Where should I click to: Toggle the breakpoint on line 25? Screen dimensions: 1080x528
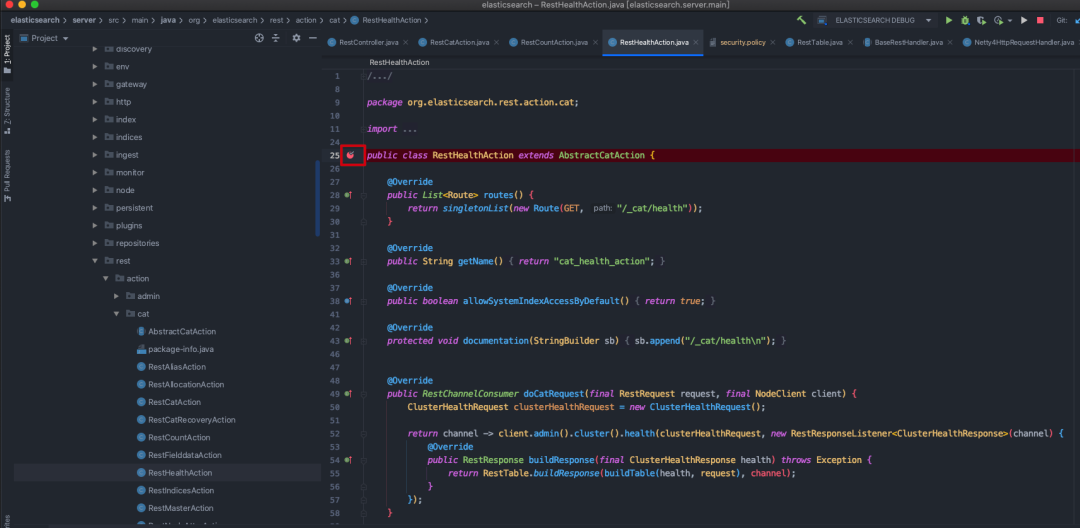pyautogui.click(x=350, y=155)
